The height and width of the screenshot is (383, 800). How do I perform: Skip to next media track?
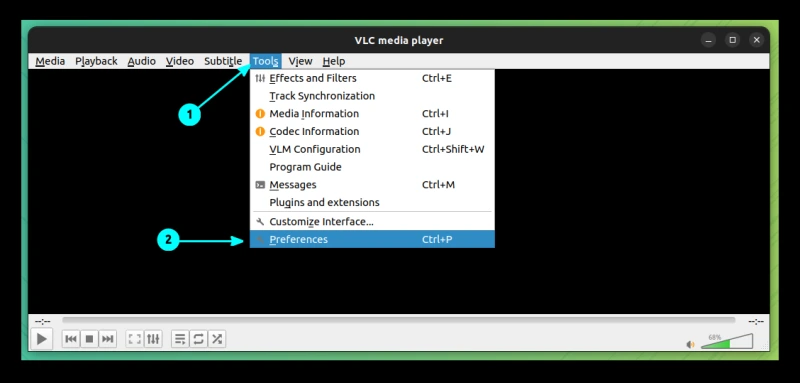click(107, 339)
